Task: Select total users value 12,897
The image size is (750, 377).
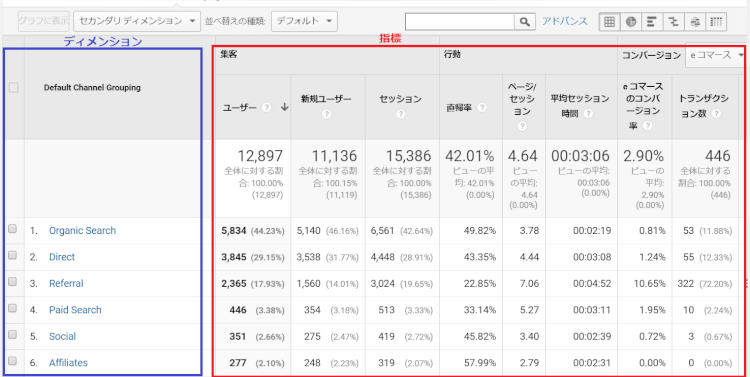Action: pyautogui.click(x=260, y=155)
